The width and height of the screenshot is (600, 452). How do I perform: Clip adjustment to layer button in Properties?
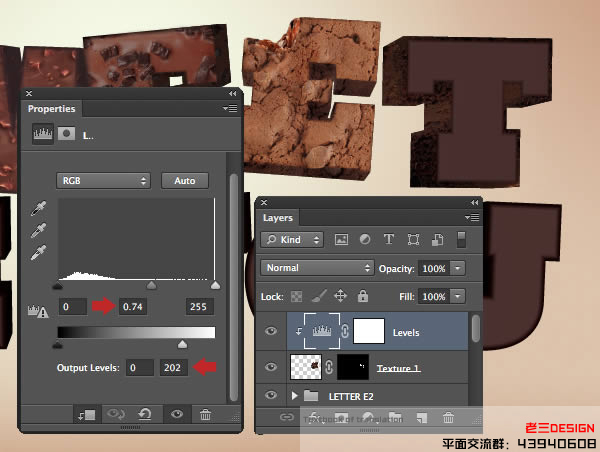87,415
